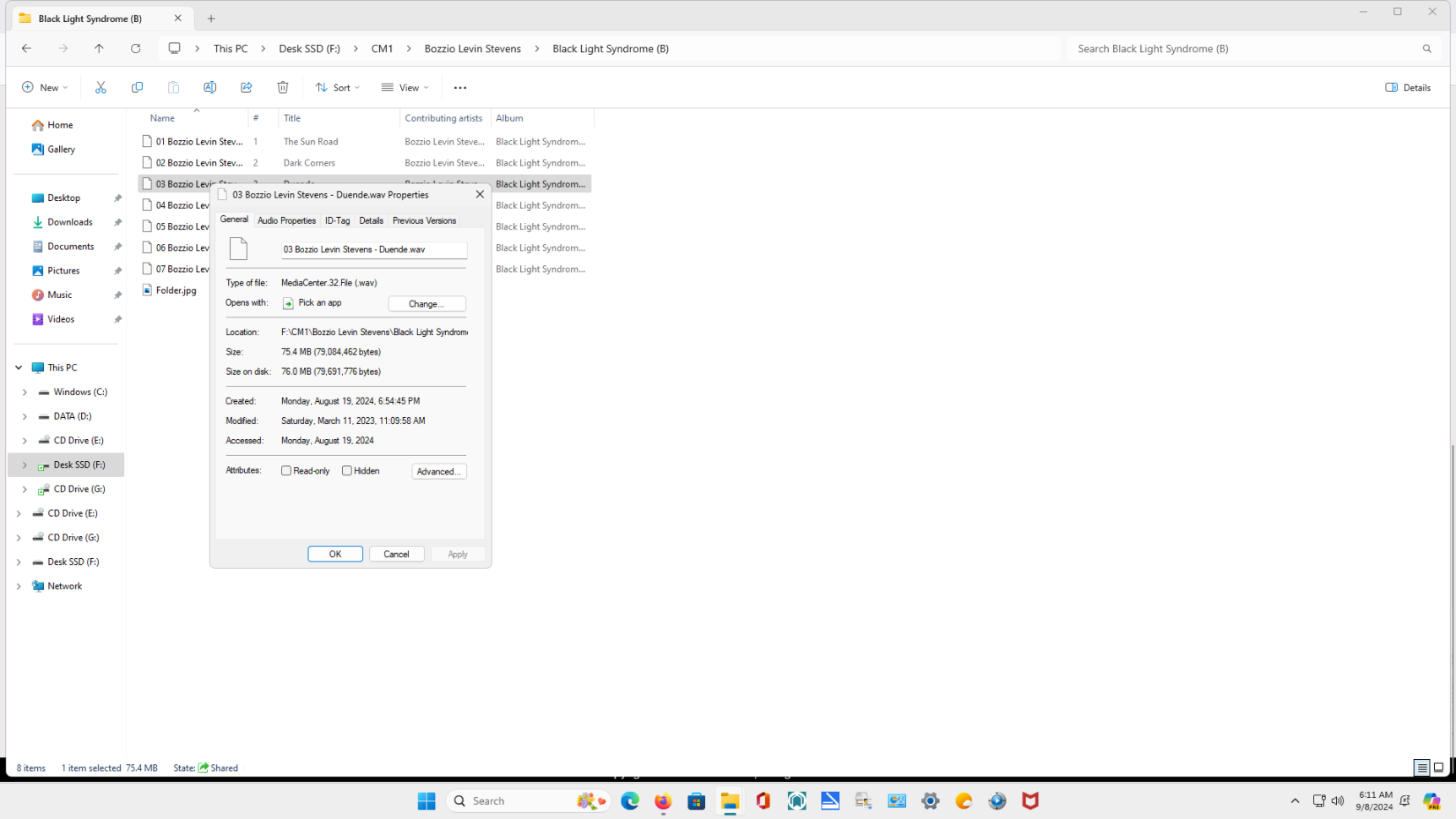The image size is (1456, 819).
Task: Tick the Hidden attribute checkbox
Action: click(x=347, y=471)
